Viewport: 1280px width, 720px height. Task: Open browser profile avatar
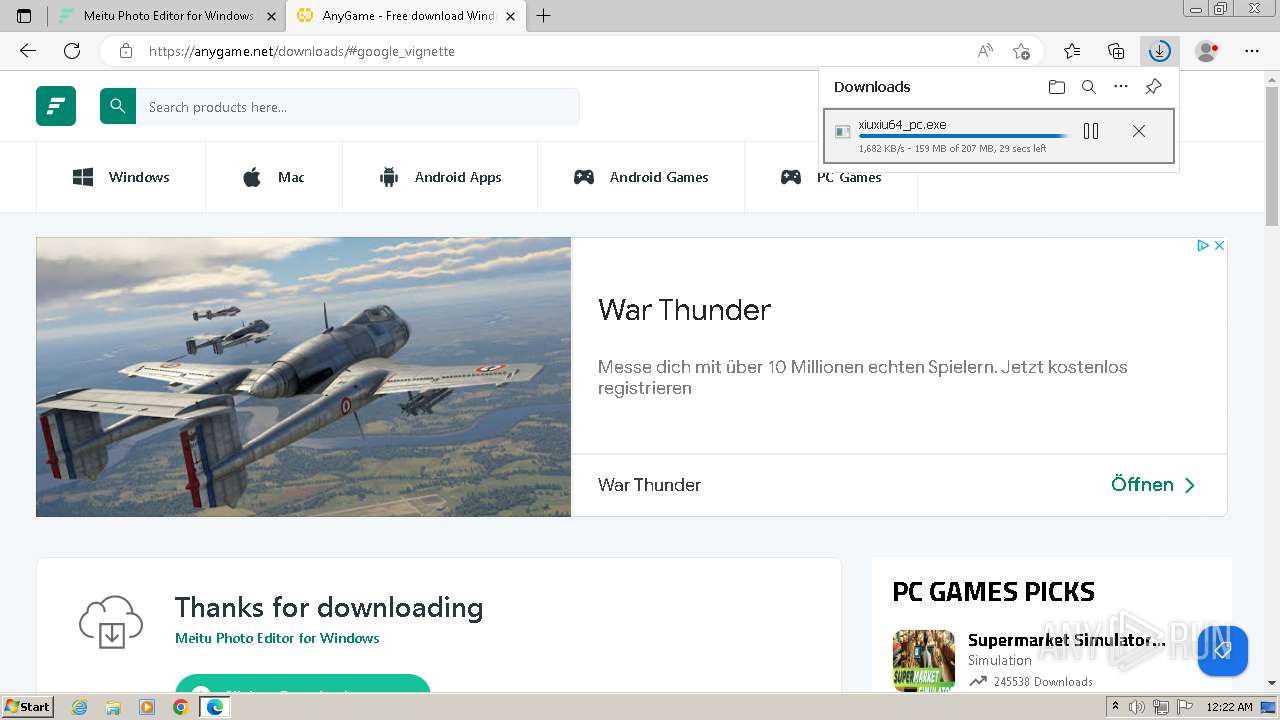pos(1207,51)
